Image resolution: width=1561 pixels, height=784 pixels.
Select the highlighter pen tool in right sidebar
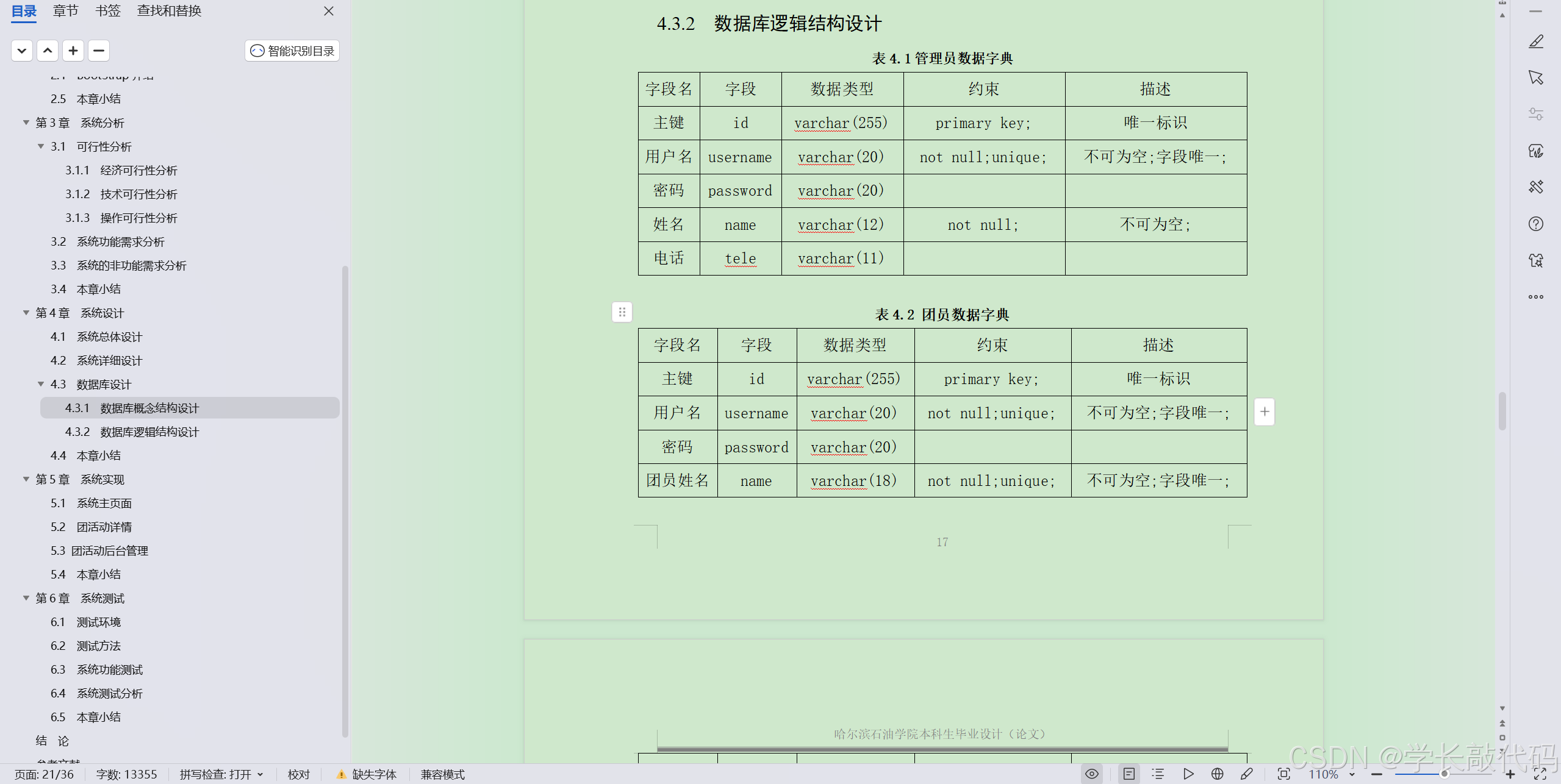(1536, 41)
